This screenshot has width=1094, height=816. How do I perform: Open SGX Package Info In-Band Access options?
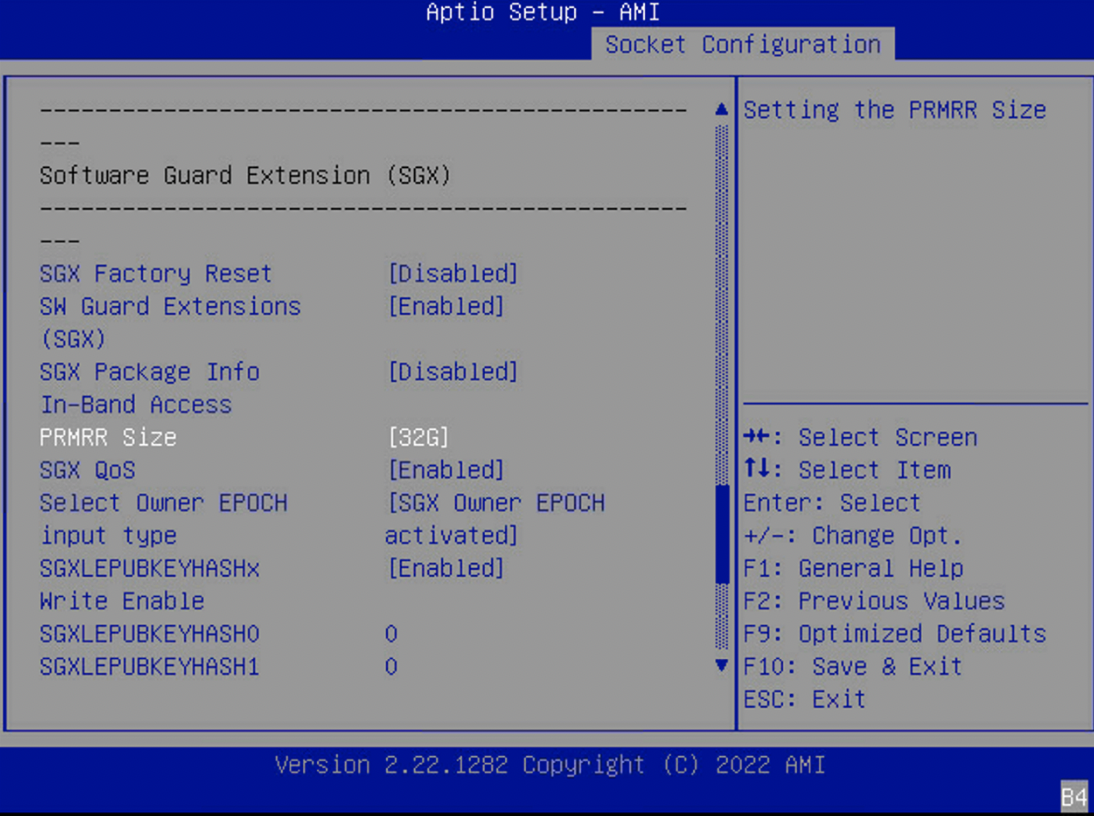452,372
